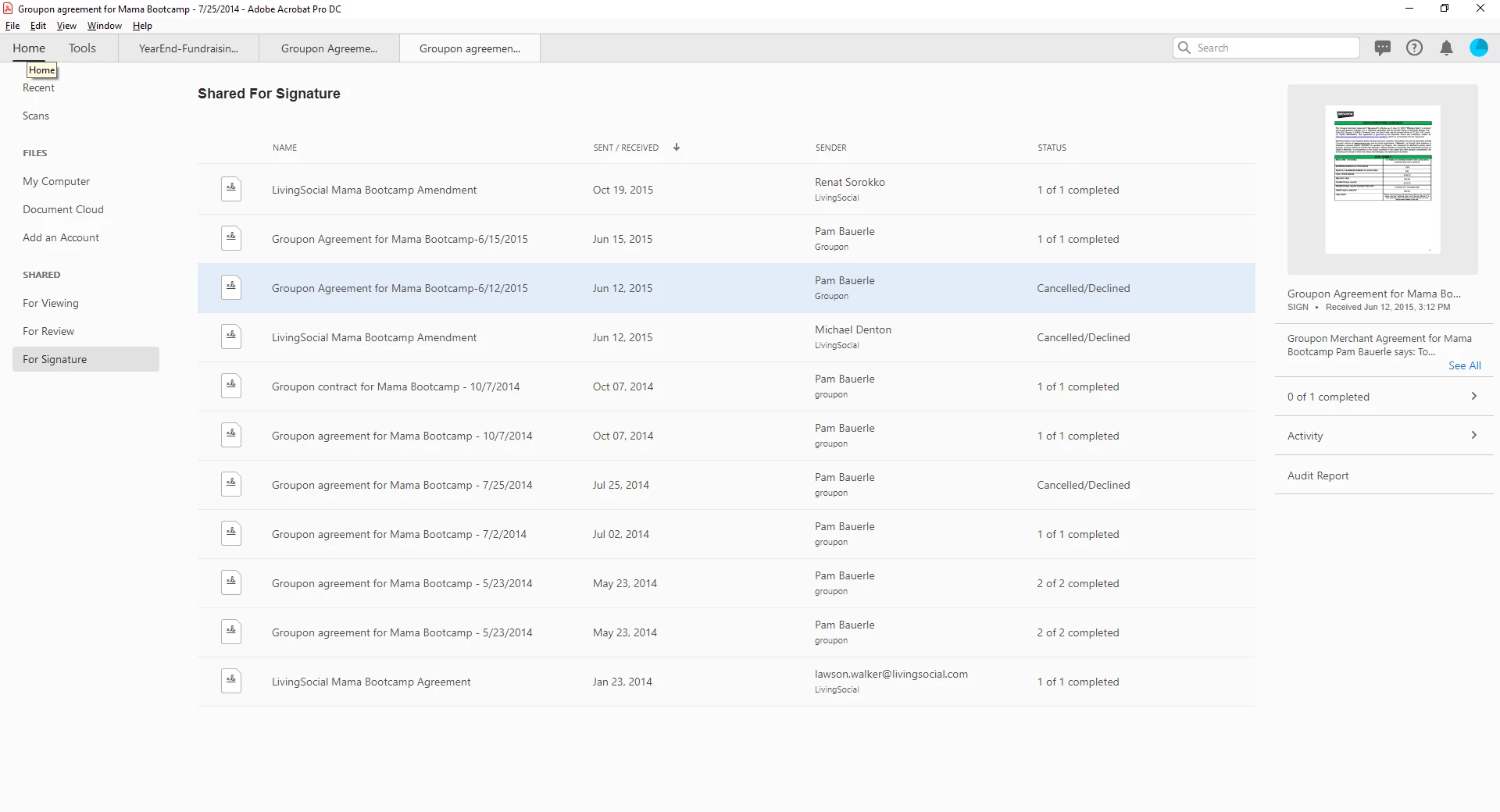This screenshot has height=812, width=1500.
Task: Click the Acrobat app icon in title bar
Action: point(9,9)
